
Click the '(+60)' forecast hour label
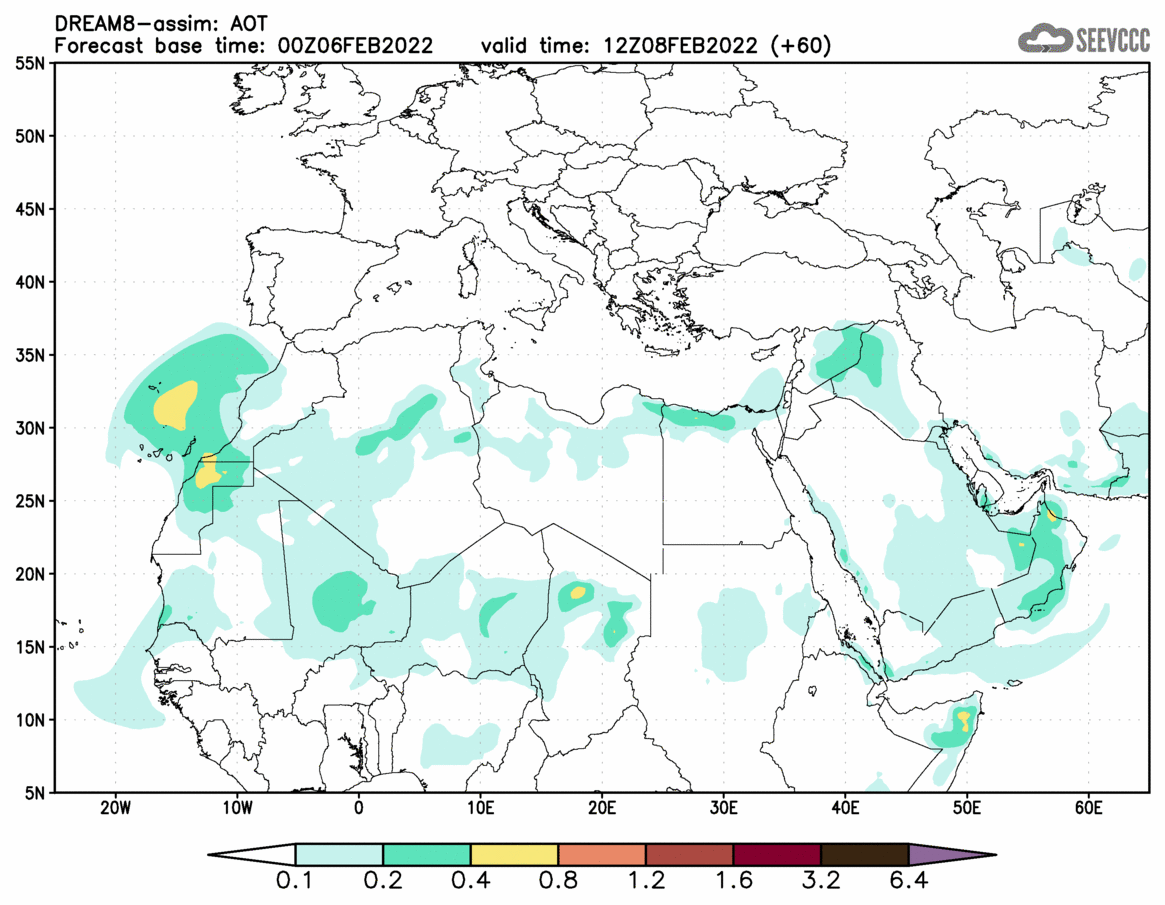[801, 46]
